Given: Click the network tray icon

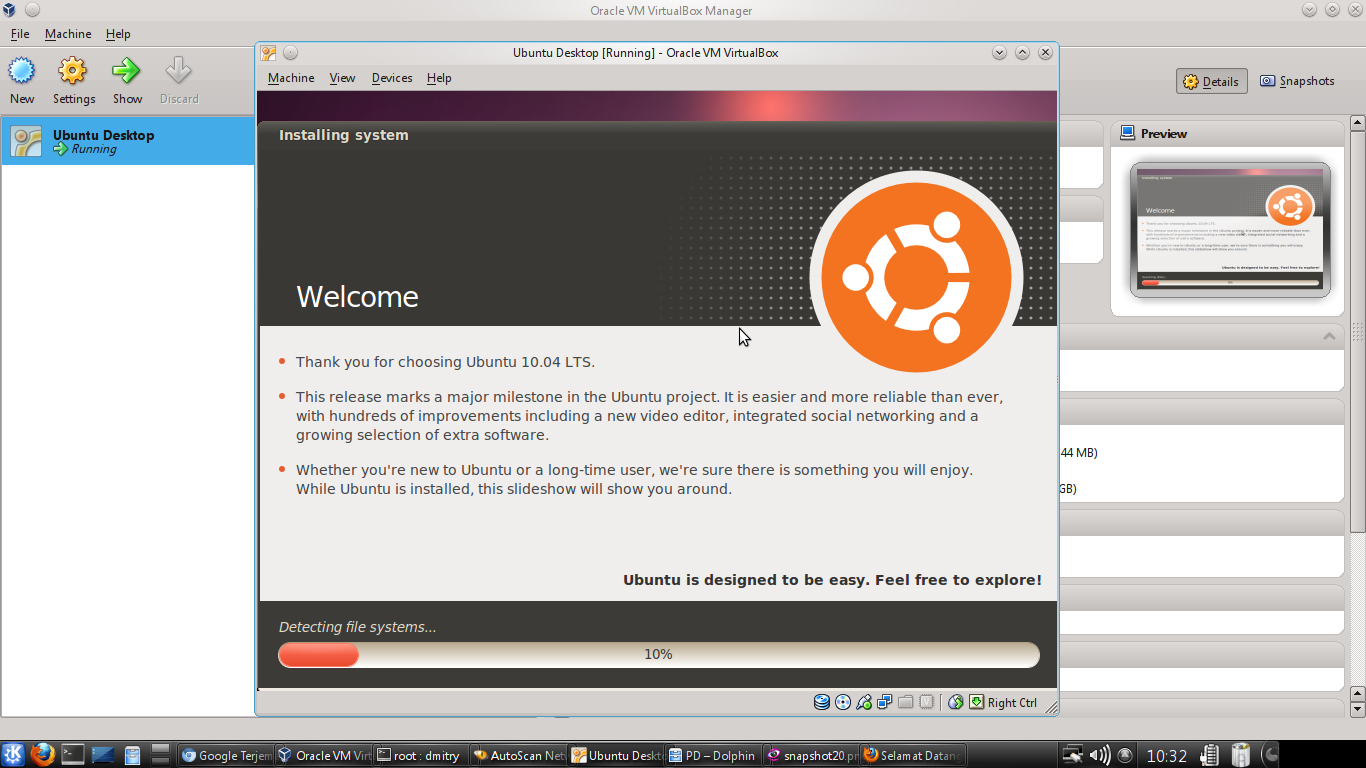Looking at the screenshot, I should 1072,755.
